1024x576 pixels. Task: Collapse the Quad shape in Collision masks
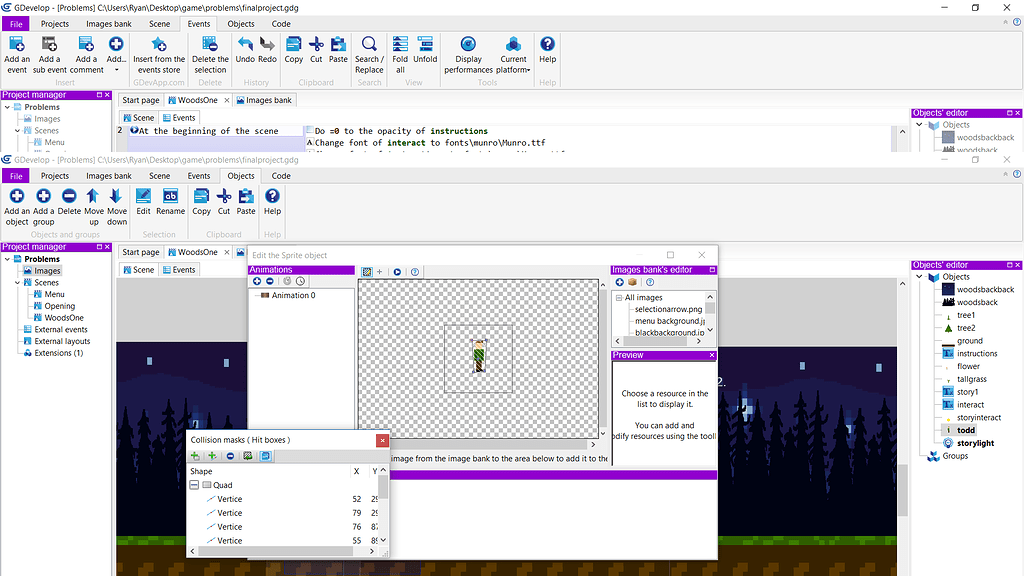193,485
